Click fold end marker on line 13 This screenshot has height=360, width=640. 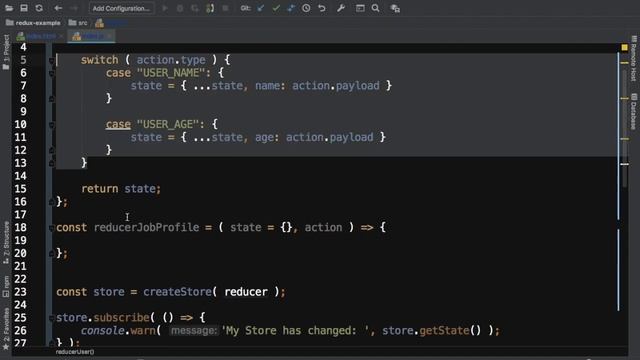tap(51, 164)
